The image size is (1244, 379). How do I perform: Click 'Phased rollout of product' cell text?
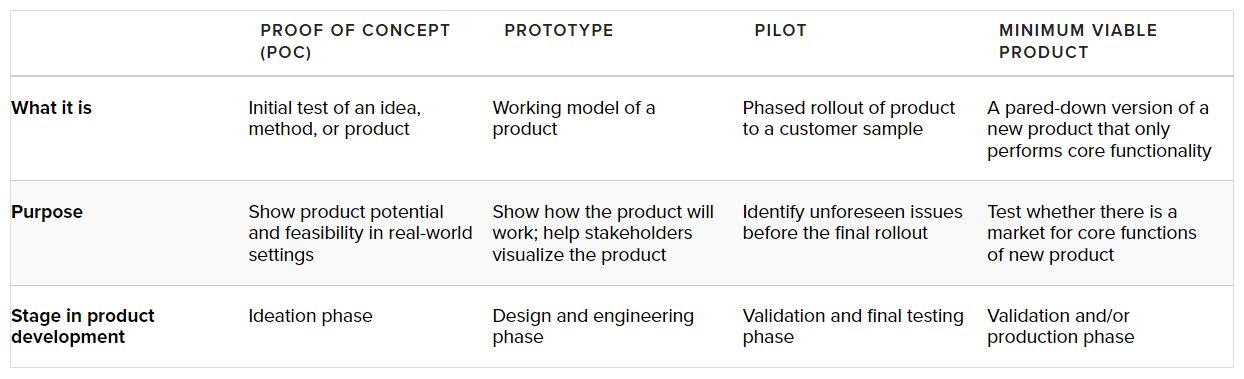tap(849, 118)
